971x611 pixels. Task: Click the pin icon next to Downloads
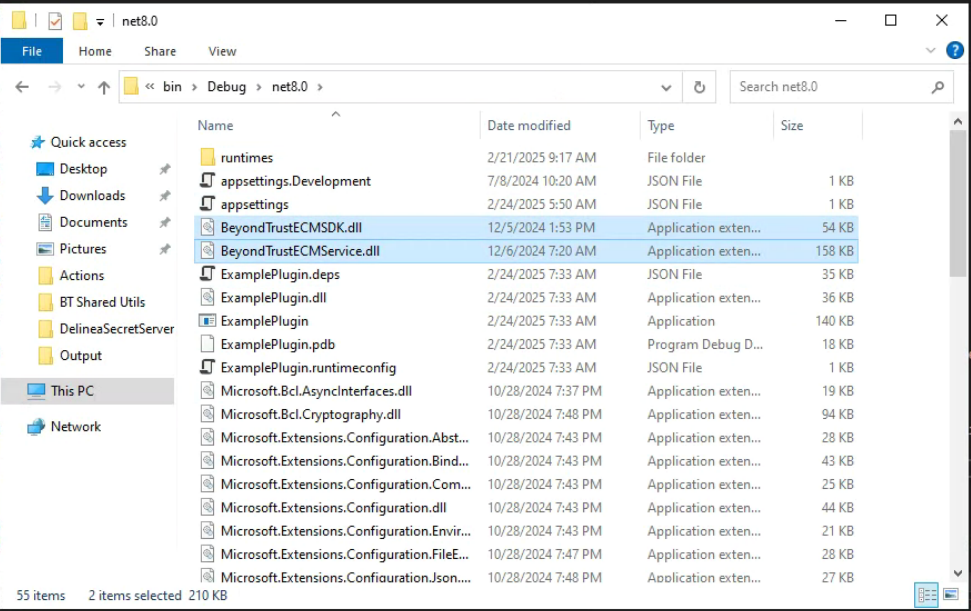[x=165, y=196]
